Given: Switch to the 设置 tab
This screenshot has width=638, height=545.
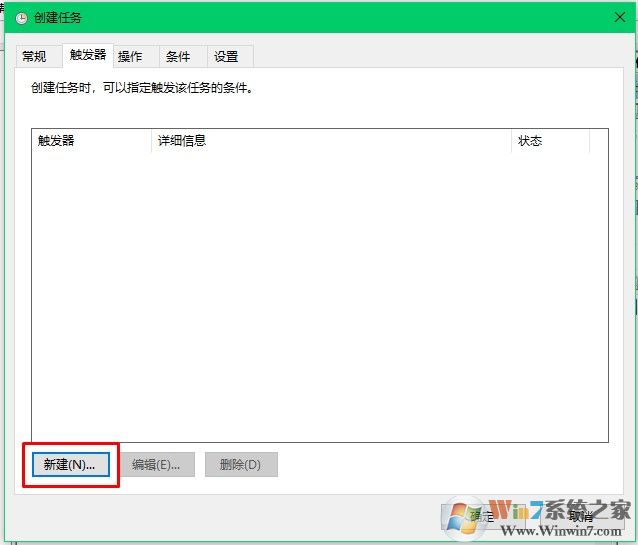Looking at the screenshot, I should point(226,57).
